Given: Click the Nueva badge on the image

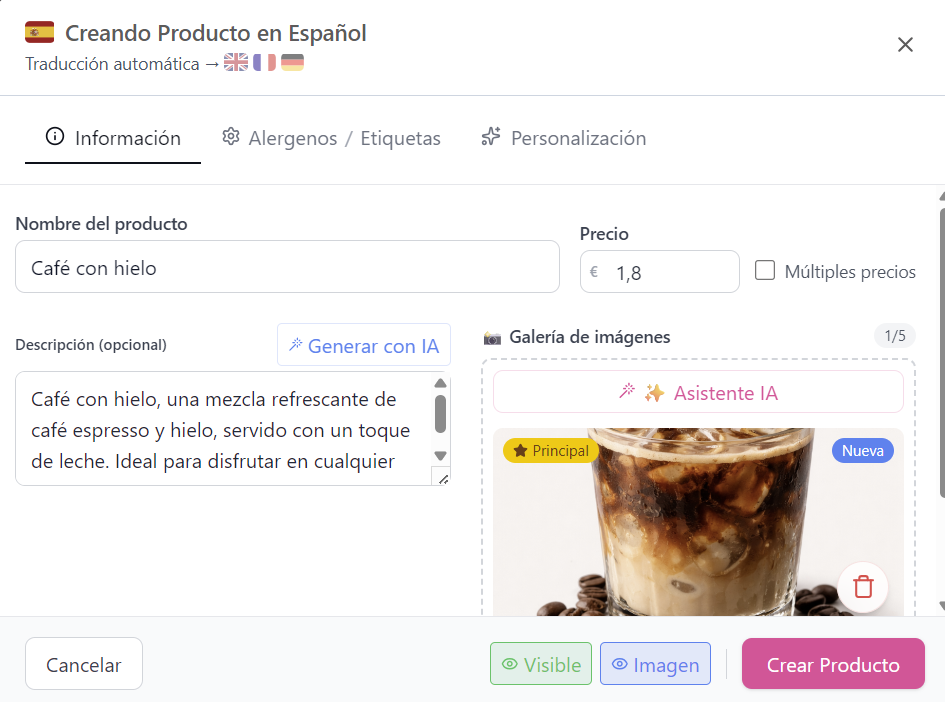Looking at the screenshot, I should 862,450.
